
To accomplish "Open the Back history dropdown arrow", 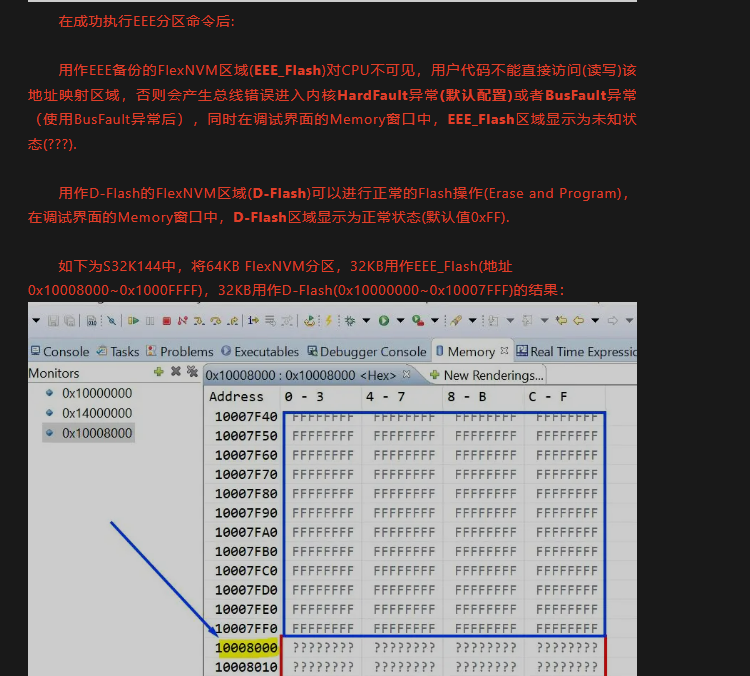I will [x=595, y=321].
